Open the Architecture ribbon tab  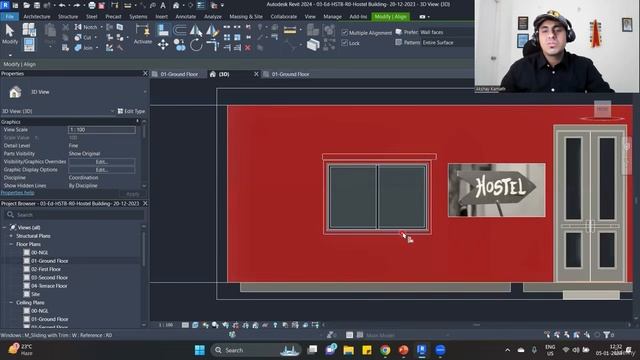click(37, 17)
